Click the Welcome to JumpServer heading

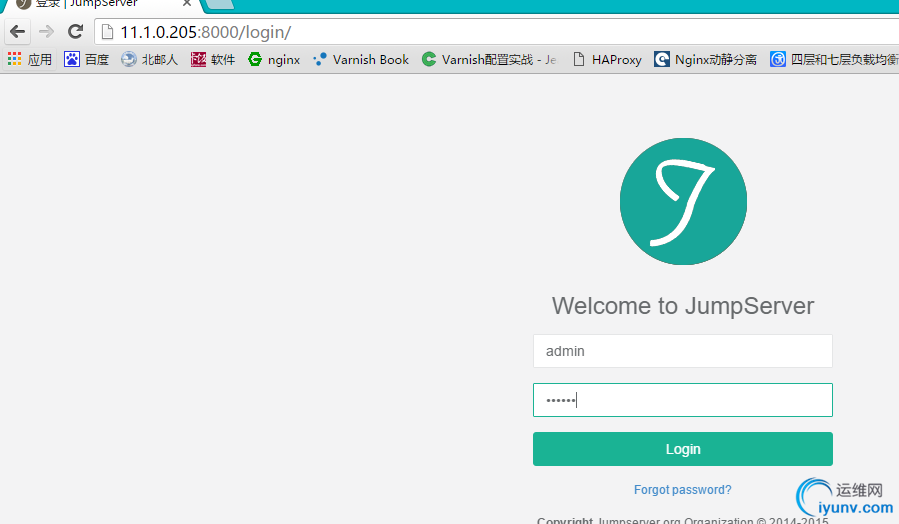(x=683, y=306)
